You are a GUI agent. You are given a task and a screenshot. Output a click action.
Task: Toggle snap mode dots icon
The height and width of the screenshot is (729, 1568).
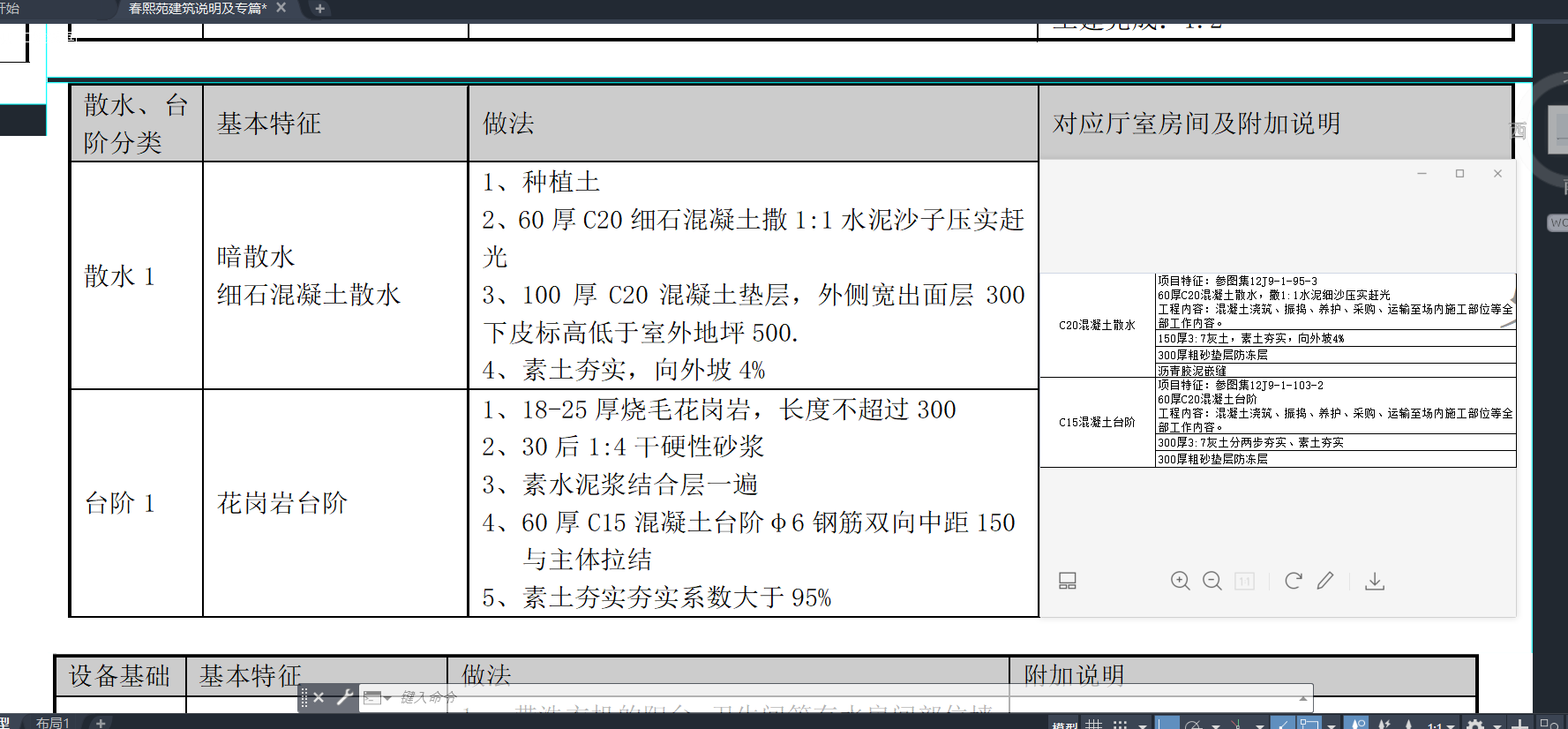click(x=1121, y=723)
